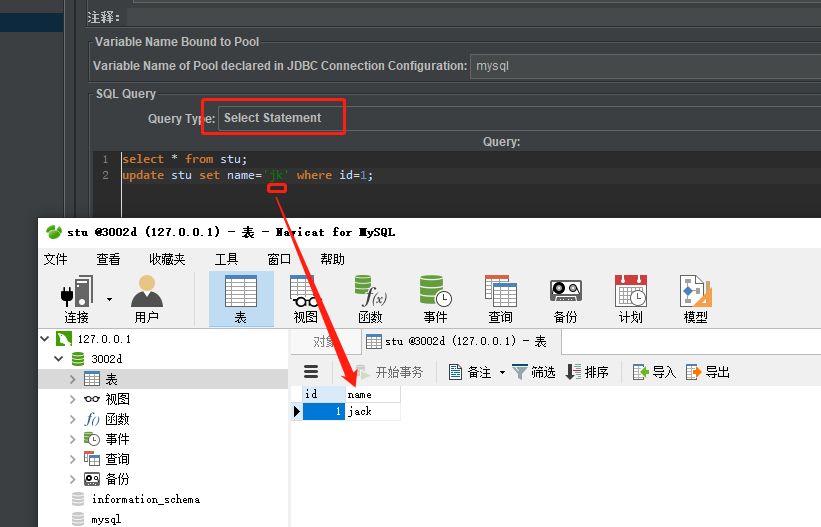Click the name column header
Image resolution: width=821 pixels, height=527 pixels.
click(x=373, y=394)
